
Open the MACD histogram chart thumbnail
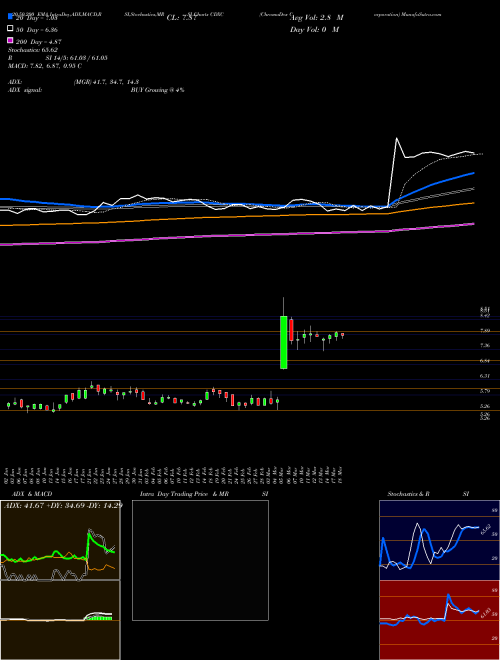pyautogui.click(x=60, y=620)
